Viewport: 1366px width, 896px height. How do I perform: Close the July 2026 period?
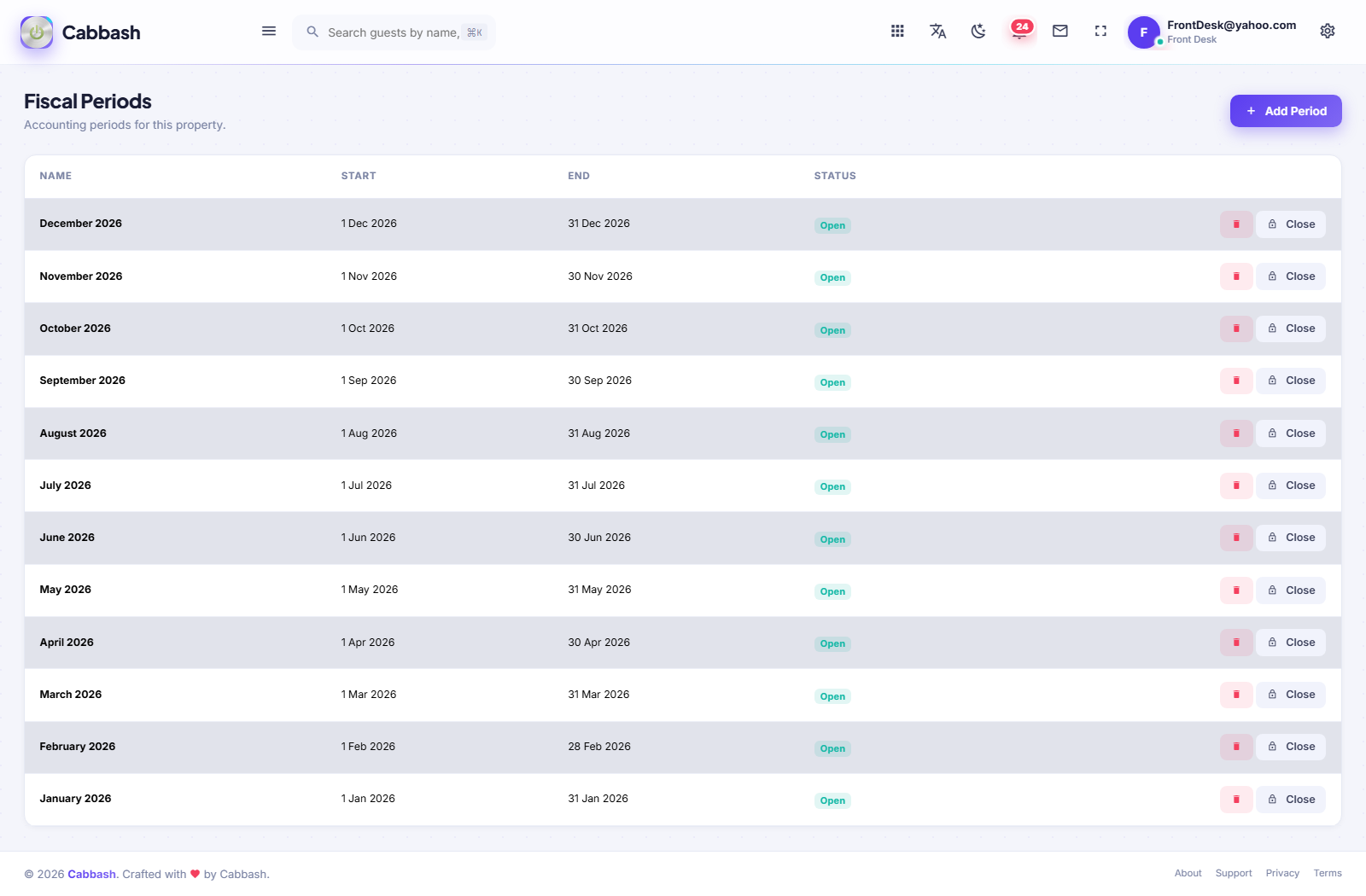click(x=1291, y=486)
